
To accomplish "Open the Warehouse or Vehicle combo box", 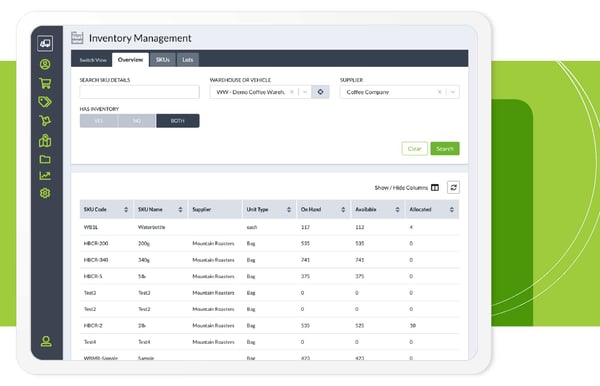I will click(x=261, y=92).
